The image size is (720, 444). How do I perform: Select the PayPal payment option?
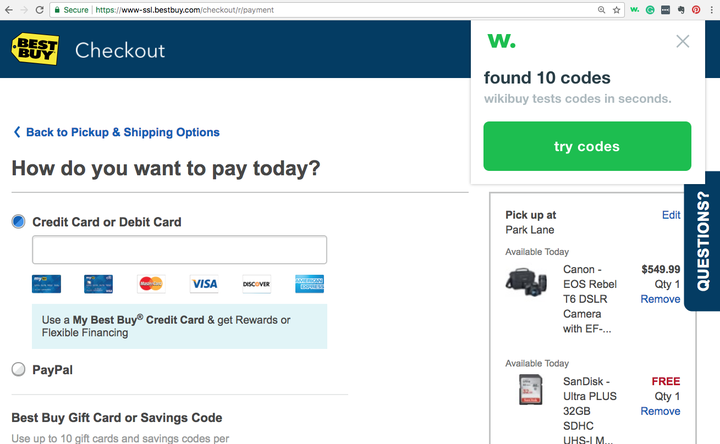[18, 370]
